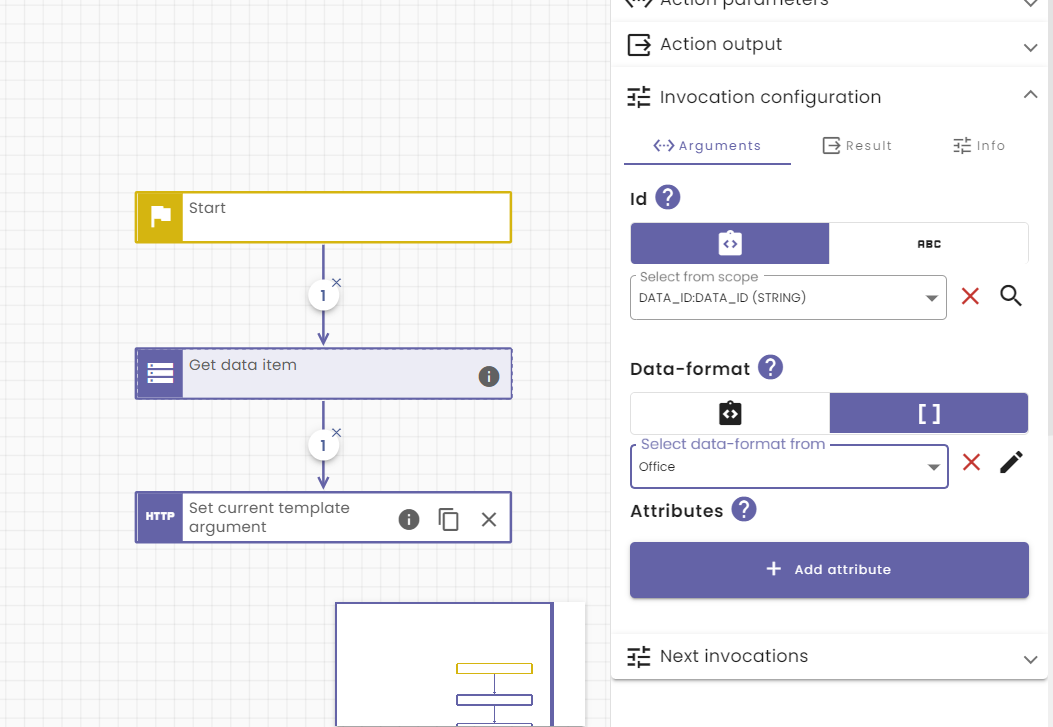This screenshot has height=727, width=1053.
Task: Click the help icon beside Attributes
Action: click(743, 510)
